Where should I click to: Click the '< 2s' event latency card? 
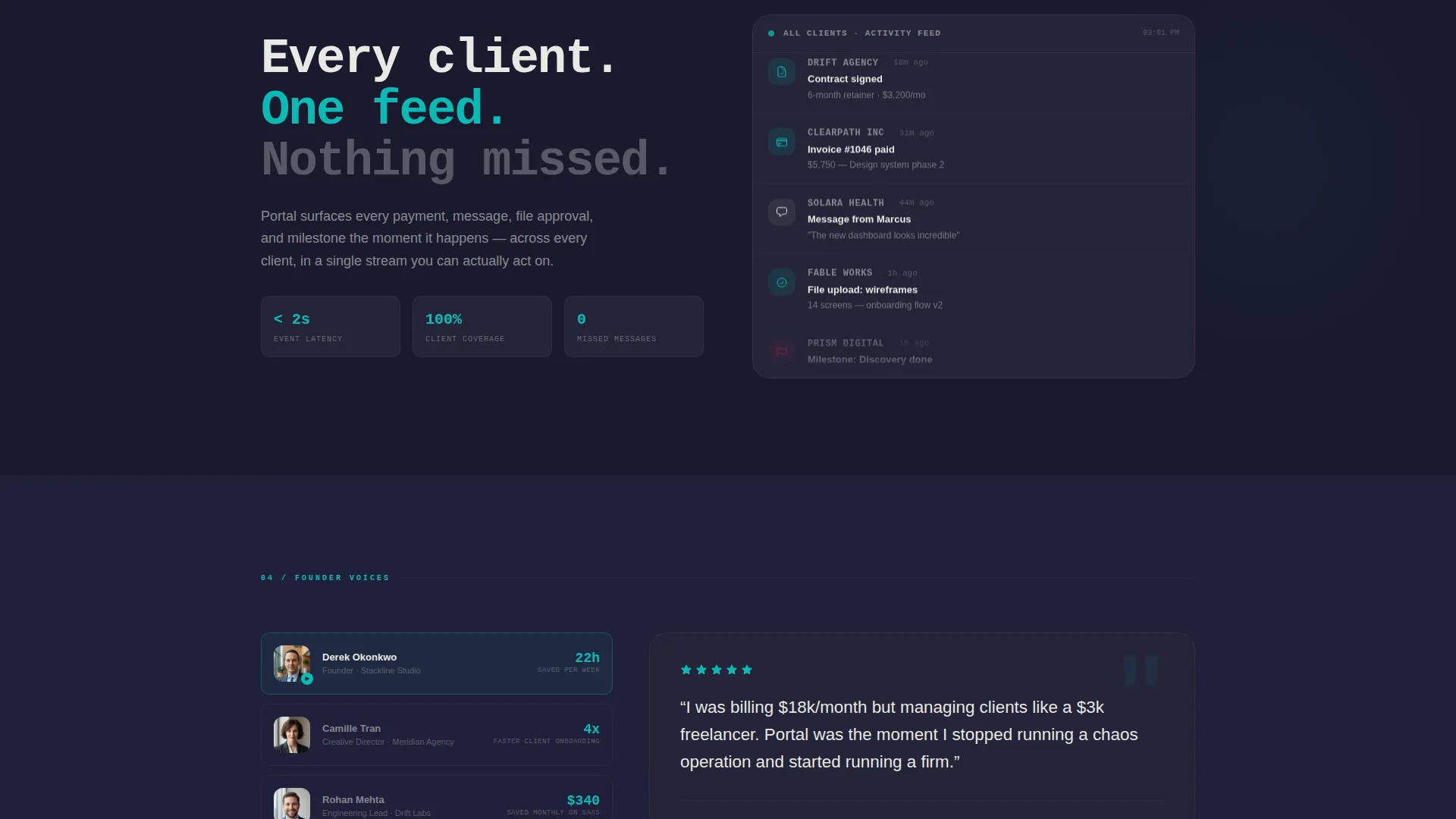click(x=331, y=326)
